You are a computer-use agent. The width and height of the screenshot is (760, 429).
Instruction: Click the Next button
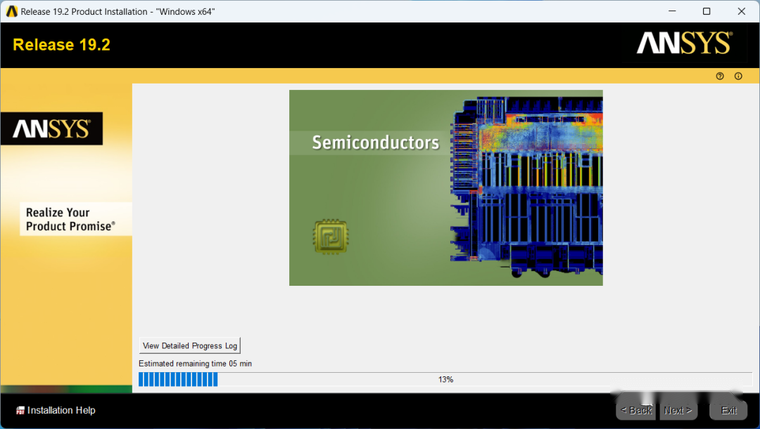pos(678,411)
